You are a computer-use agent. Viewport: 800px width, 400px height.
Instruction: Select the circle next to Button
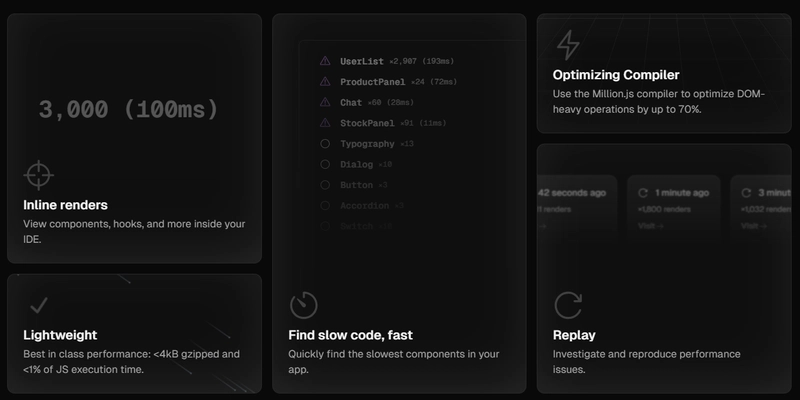[x=325, y=185]
